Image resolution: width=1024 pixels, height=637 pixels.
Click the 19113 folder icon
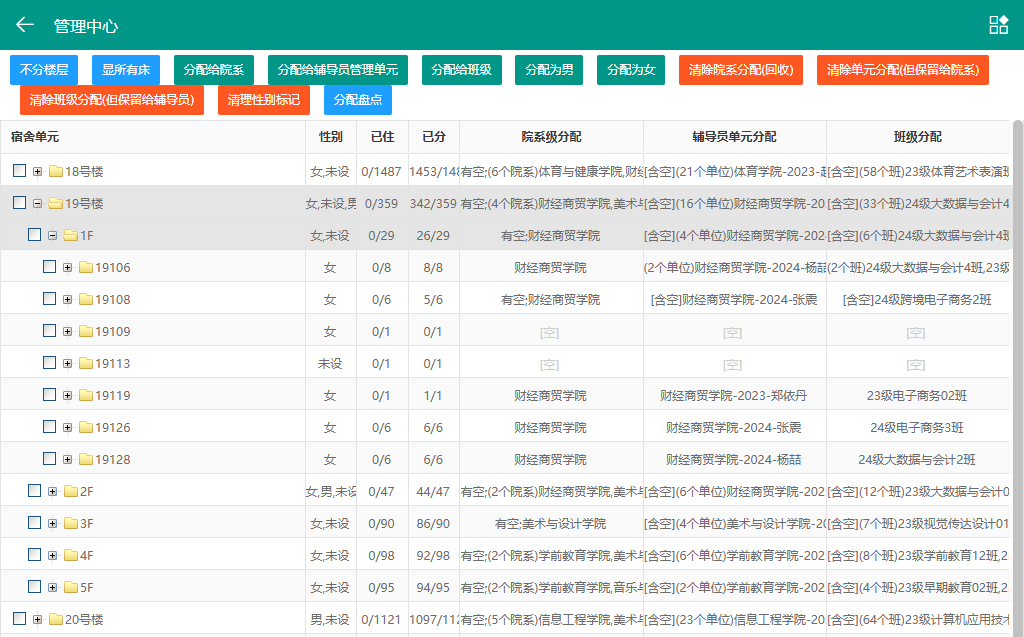pos(86,363)
